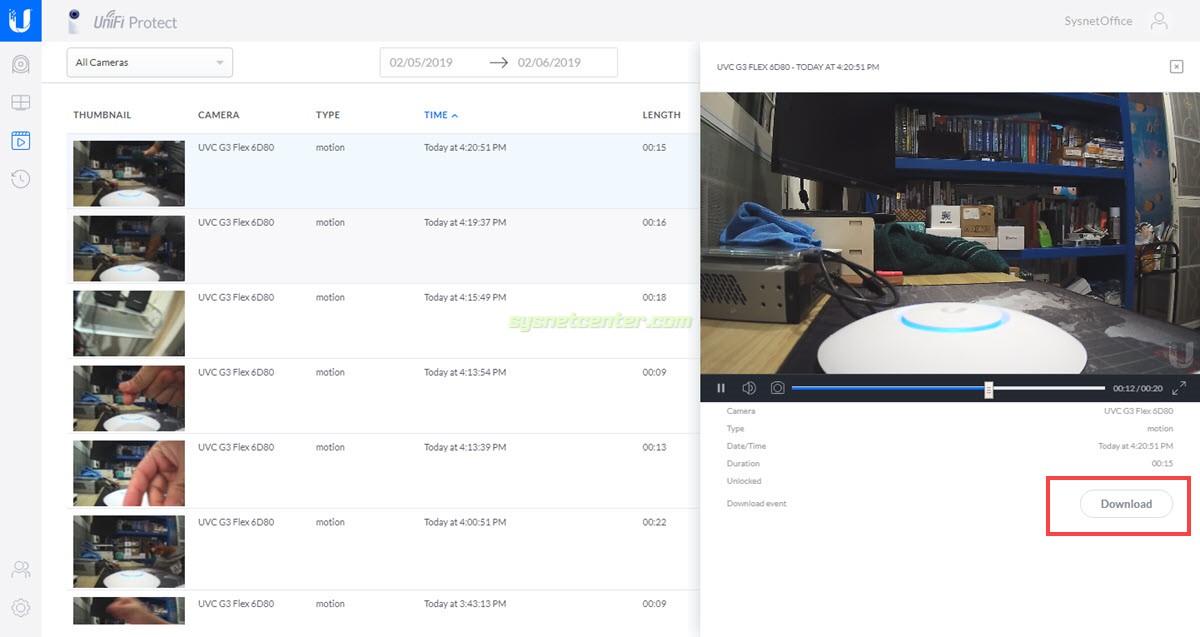The height and width of the screenshot is (637, 1200).
Task: Set the start date 02/05/2019
Action: 421,62
